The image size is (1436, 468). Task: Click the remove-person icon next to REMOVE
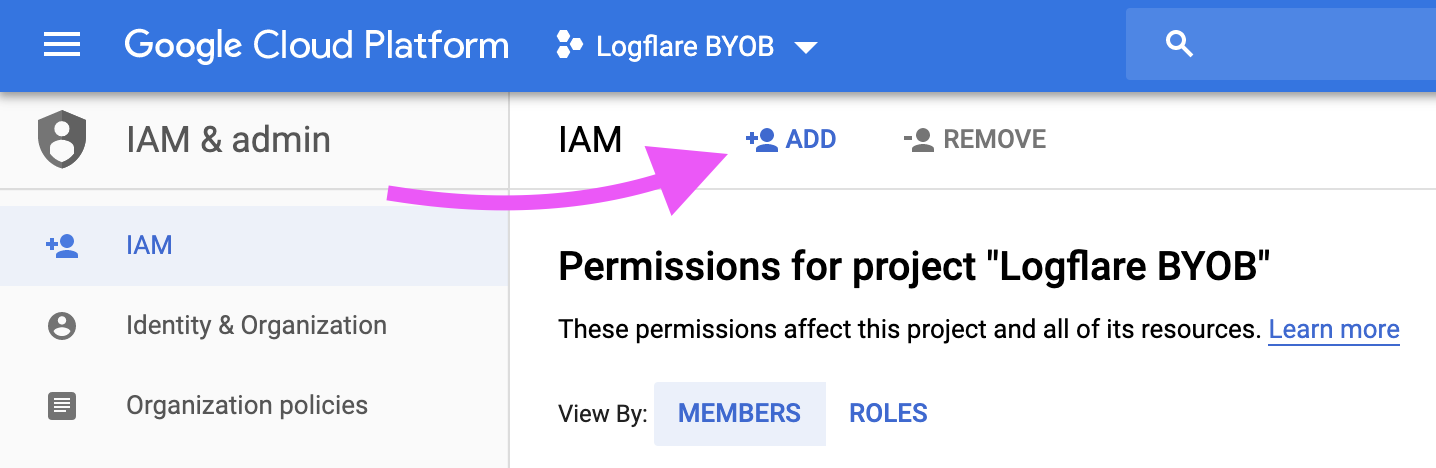tap(918, 140)
